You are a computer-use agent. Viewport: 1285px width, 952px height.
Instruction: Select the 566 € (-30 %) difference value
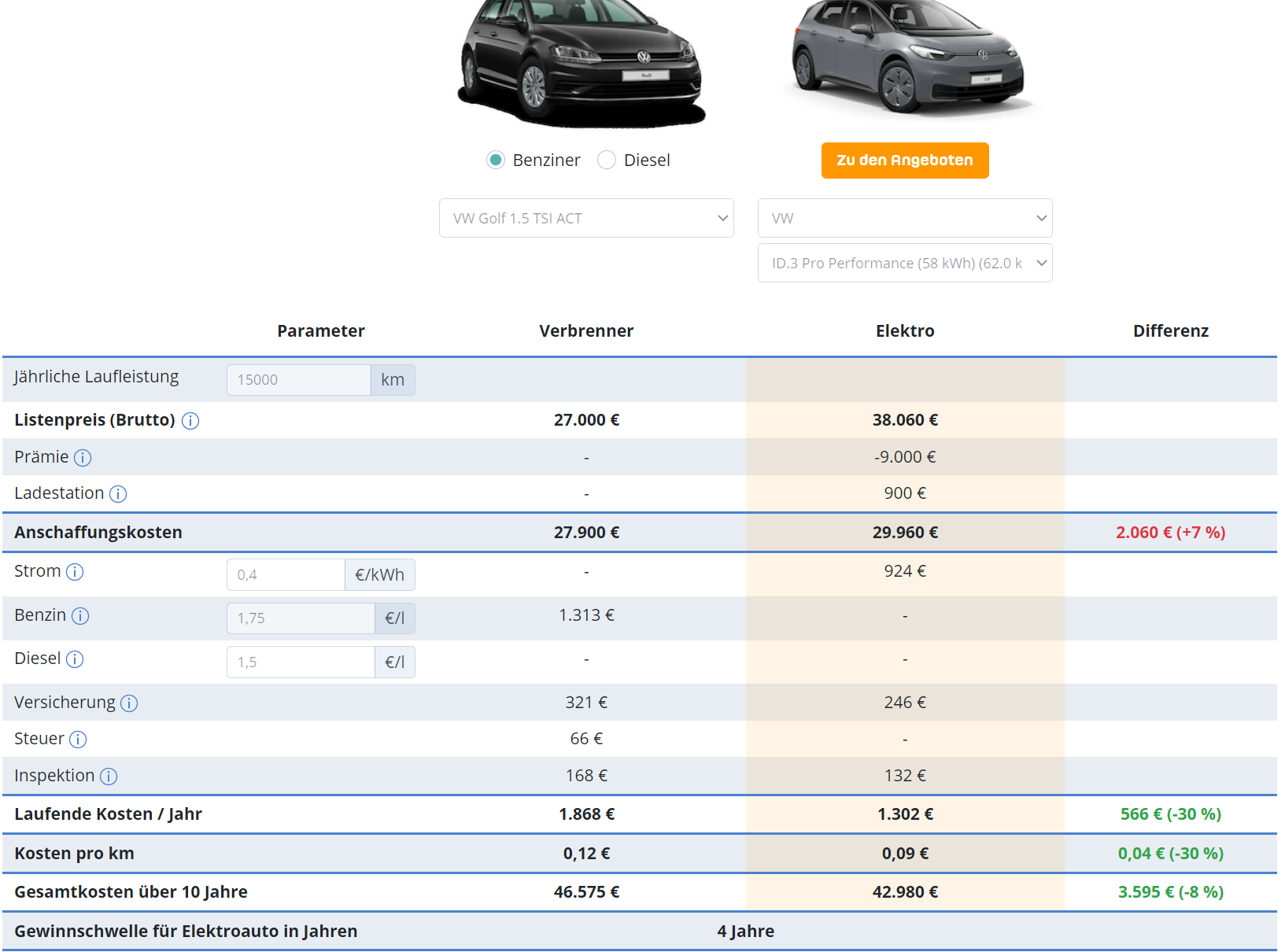[x=1171, y=814]
